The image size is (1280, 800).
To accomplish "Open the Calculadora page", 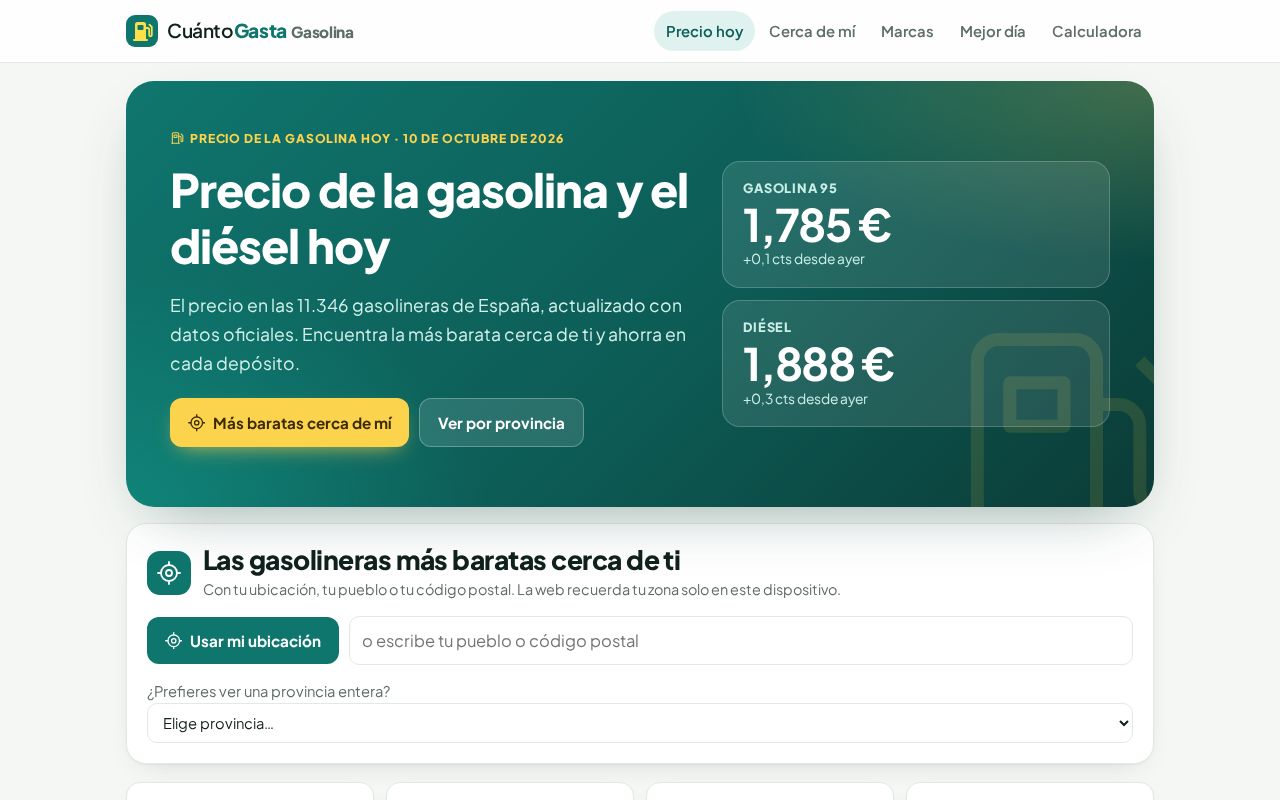I will (x=1097, y=31).
